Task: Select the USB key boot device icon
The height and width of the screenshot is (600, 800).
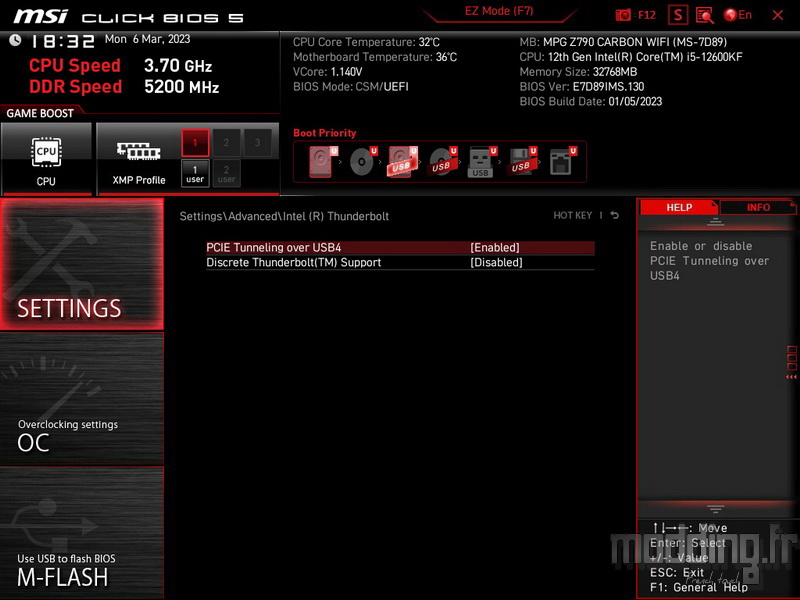Action: pyautogui.click(x=481, y=162)
